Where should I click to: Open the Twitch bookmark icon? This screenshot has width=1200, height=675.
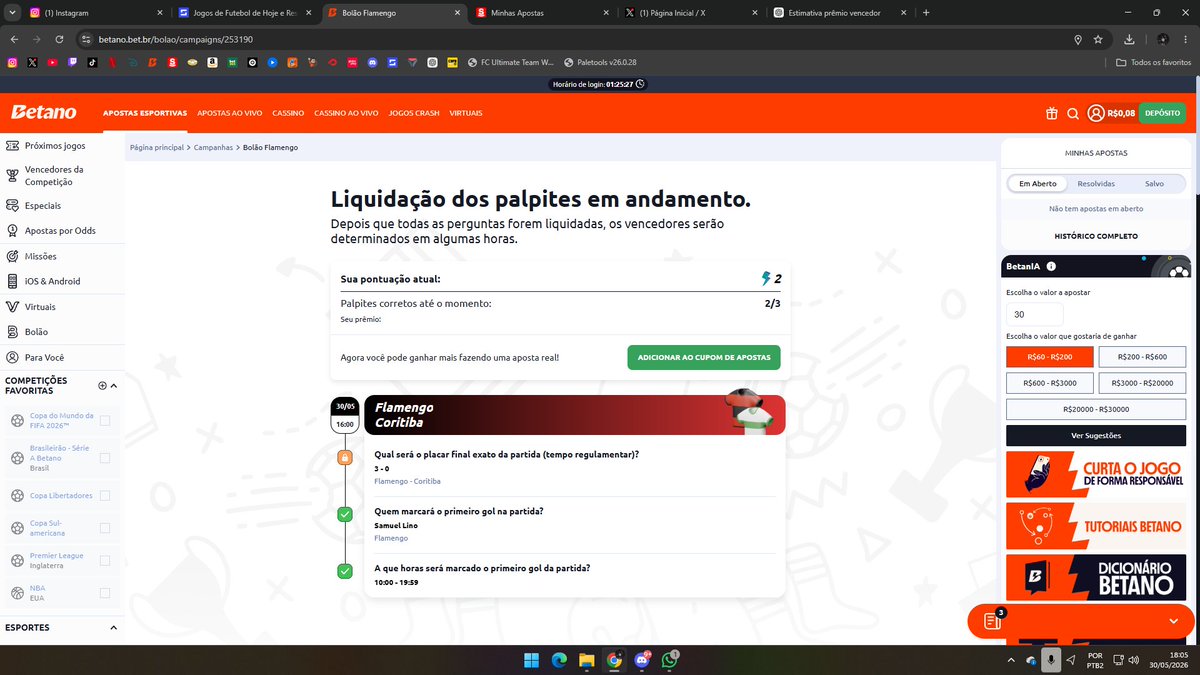pos(72,62)
